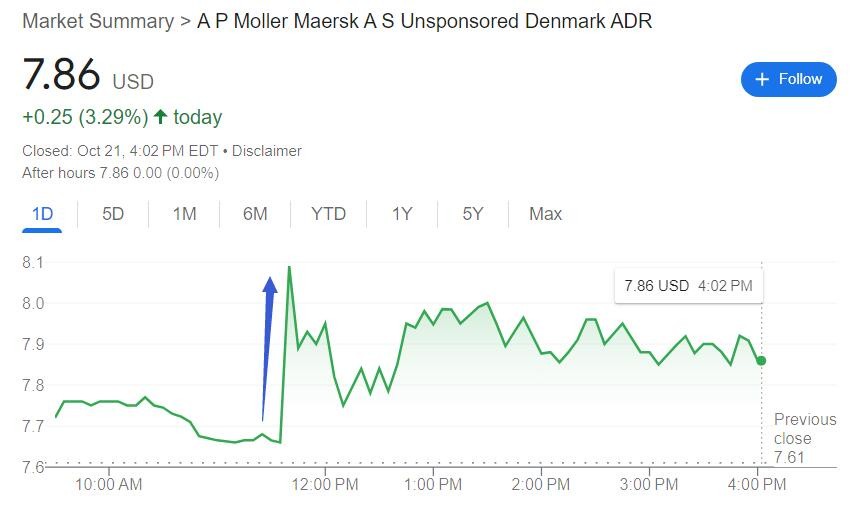Click the Market Summary breadcrumb
This screenshot has width=856, height=513.
click(x=97, y=21)
